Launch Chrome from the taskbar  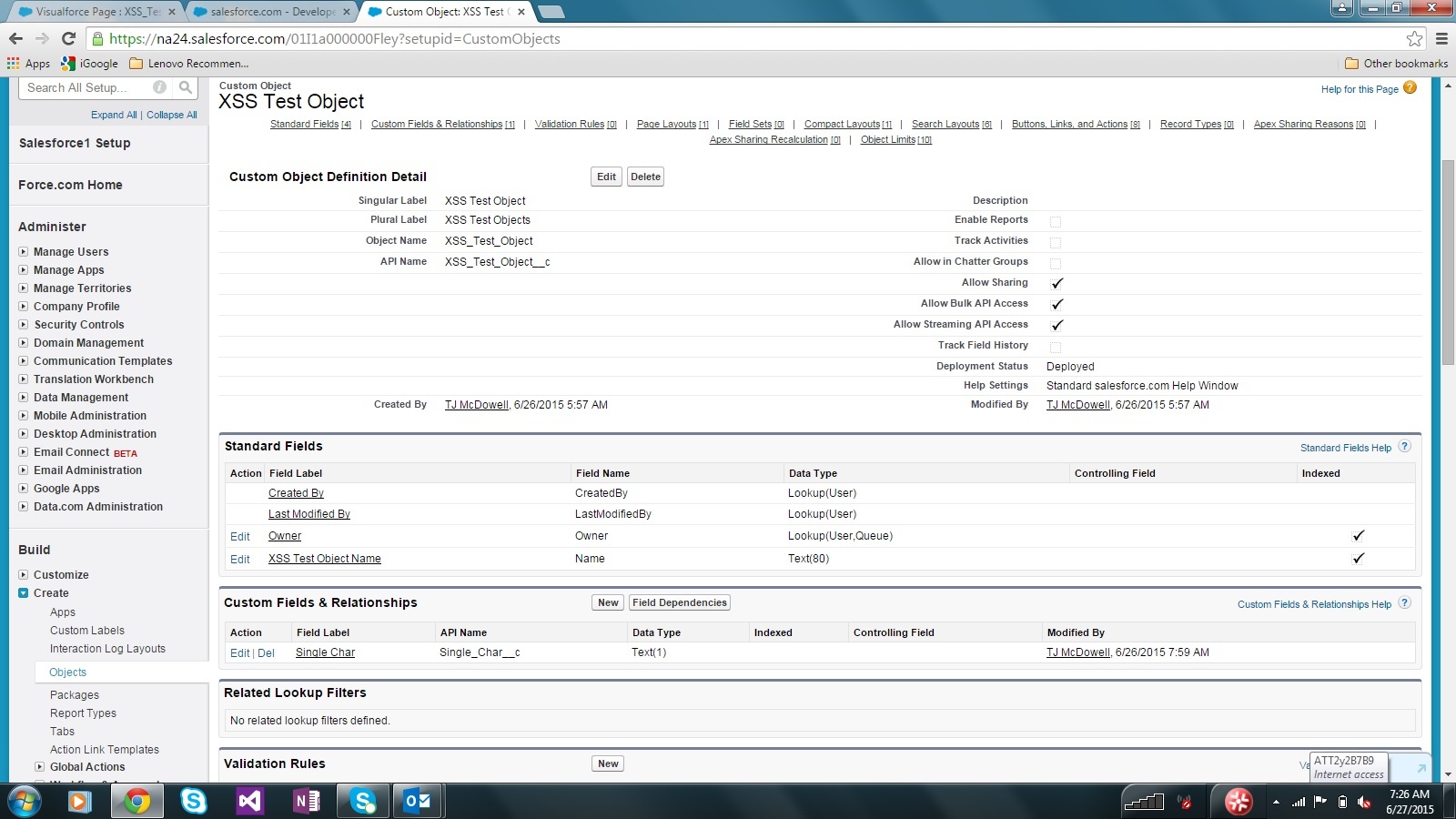tap(136, 802)
